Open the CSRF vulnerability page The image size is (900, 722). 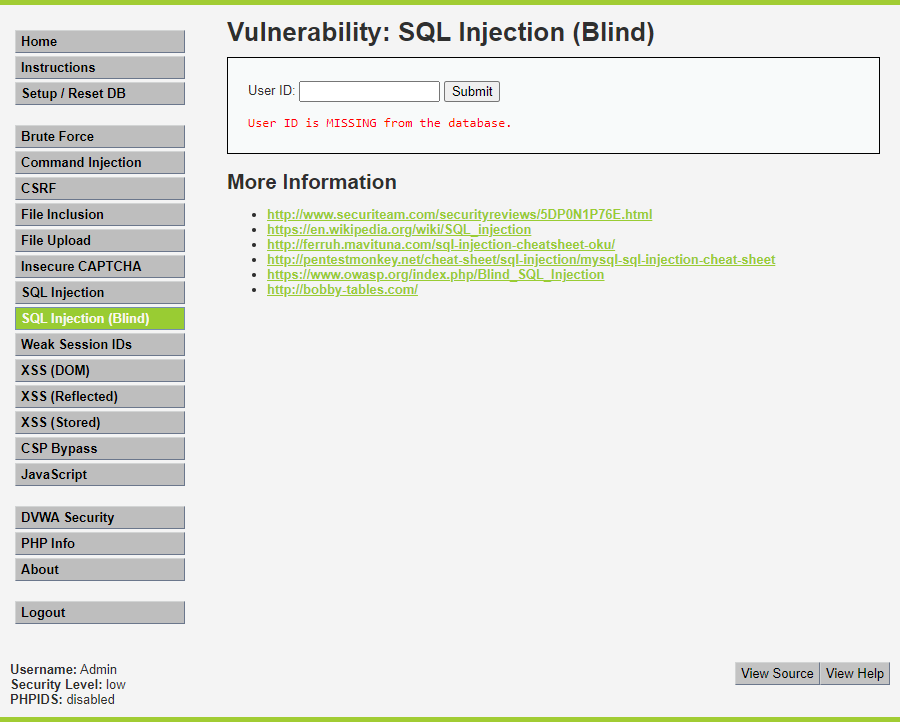pos(100,189)
